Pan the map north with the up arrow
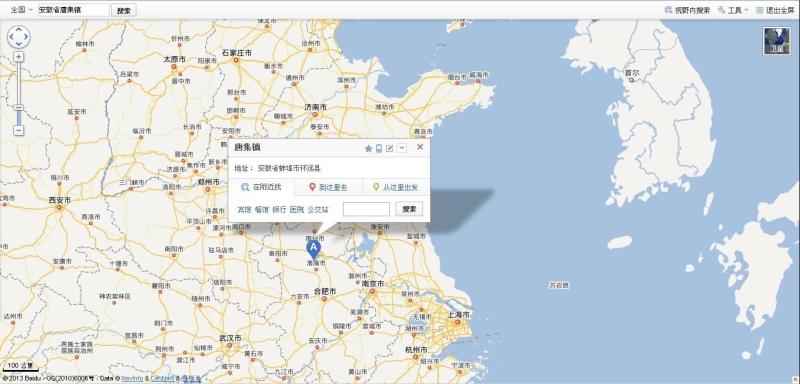 [x=19, y=30]
